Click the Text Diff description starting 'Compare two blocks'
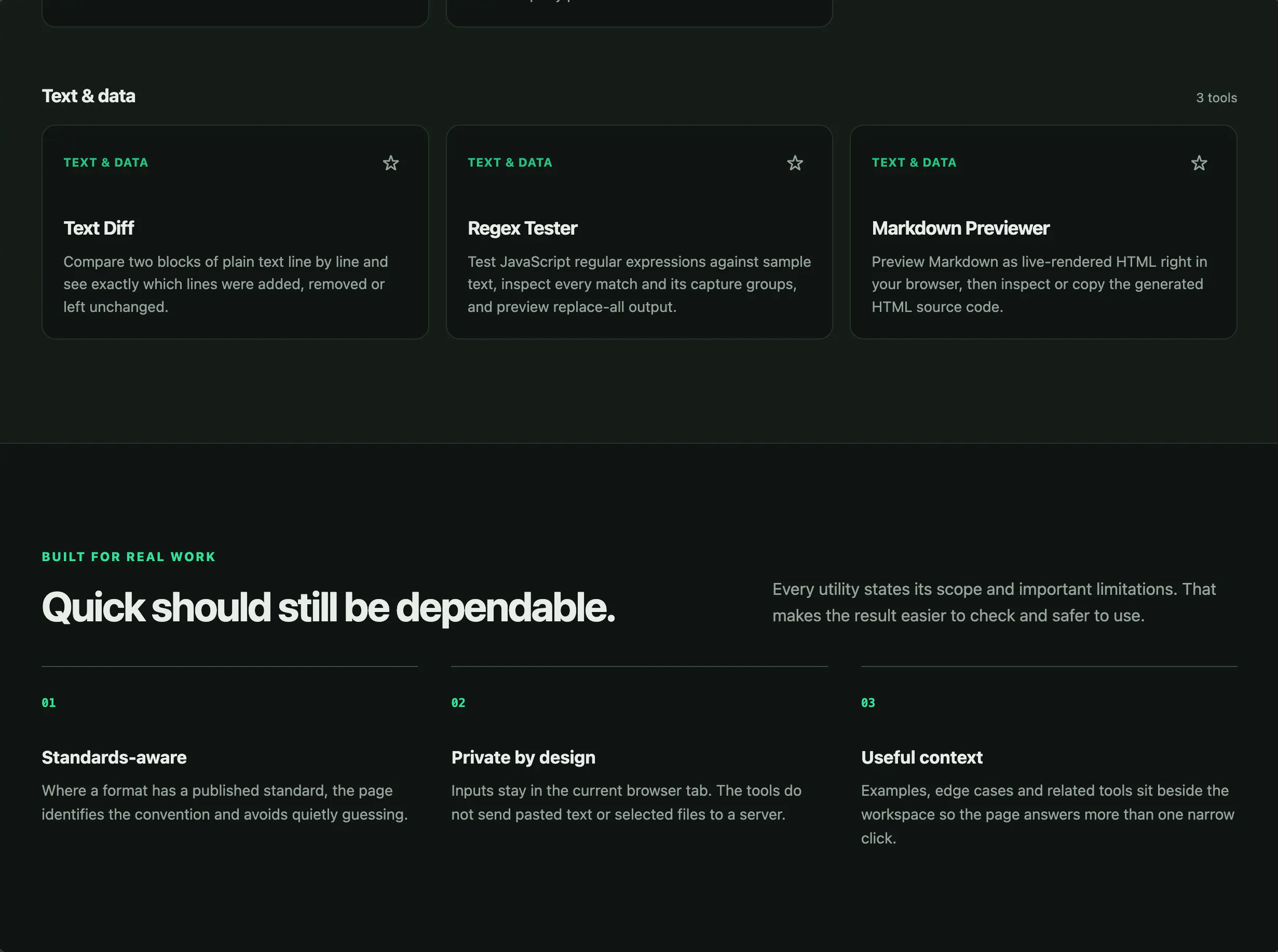The height and width of the screenshot is (952, 1278). pyautogui.click(x=226, y=284)
